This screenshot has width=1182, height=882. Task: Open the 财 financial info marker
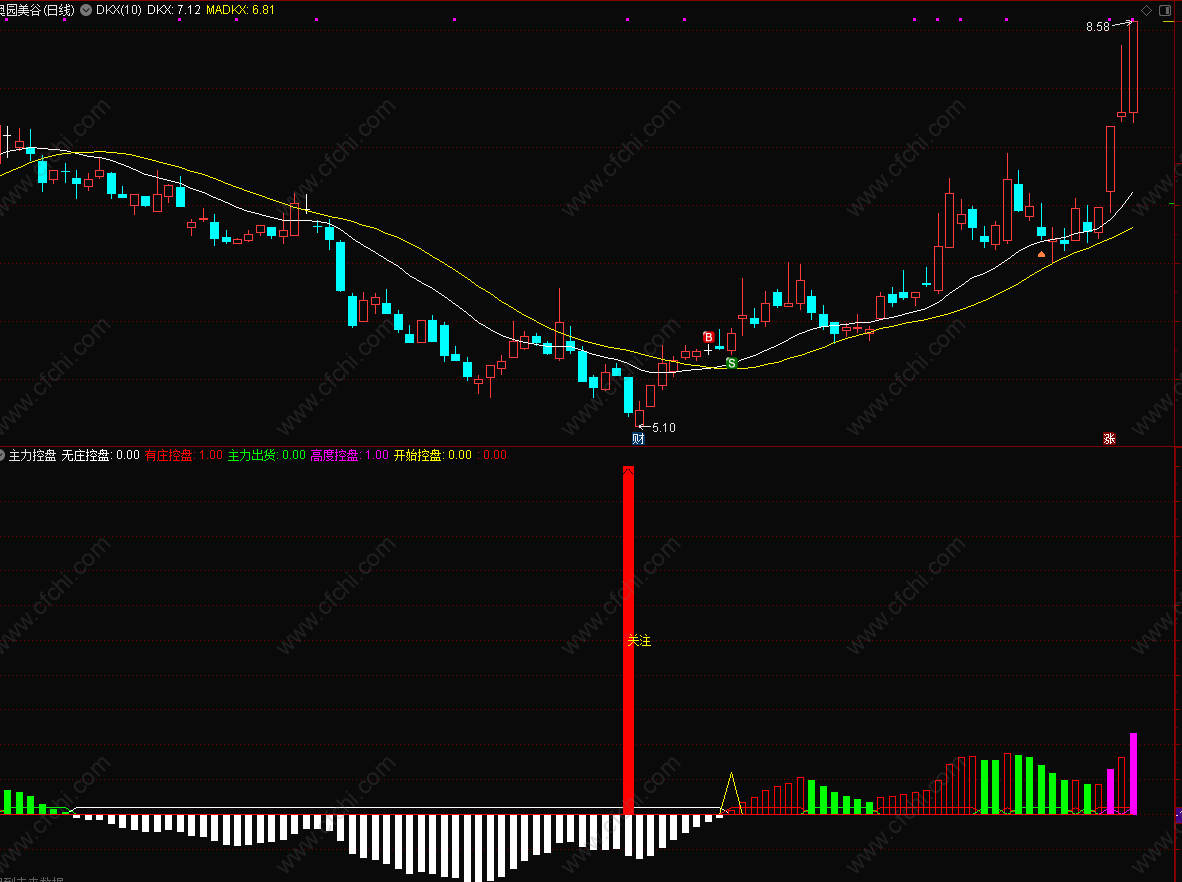[x=638, y=439]
